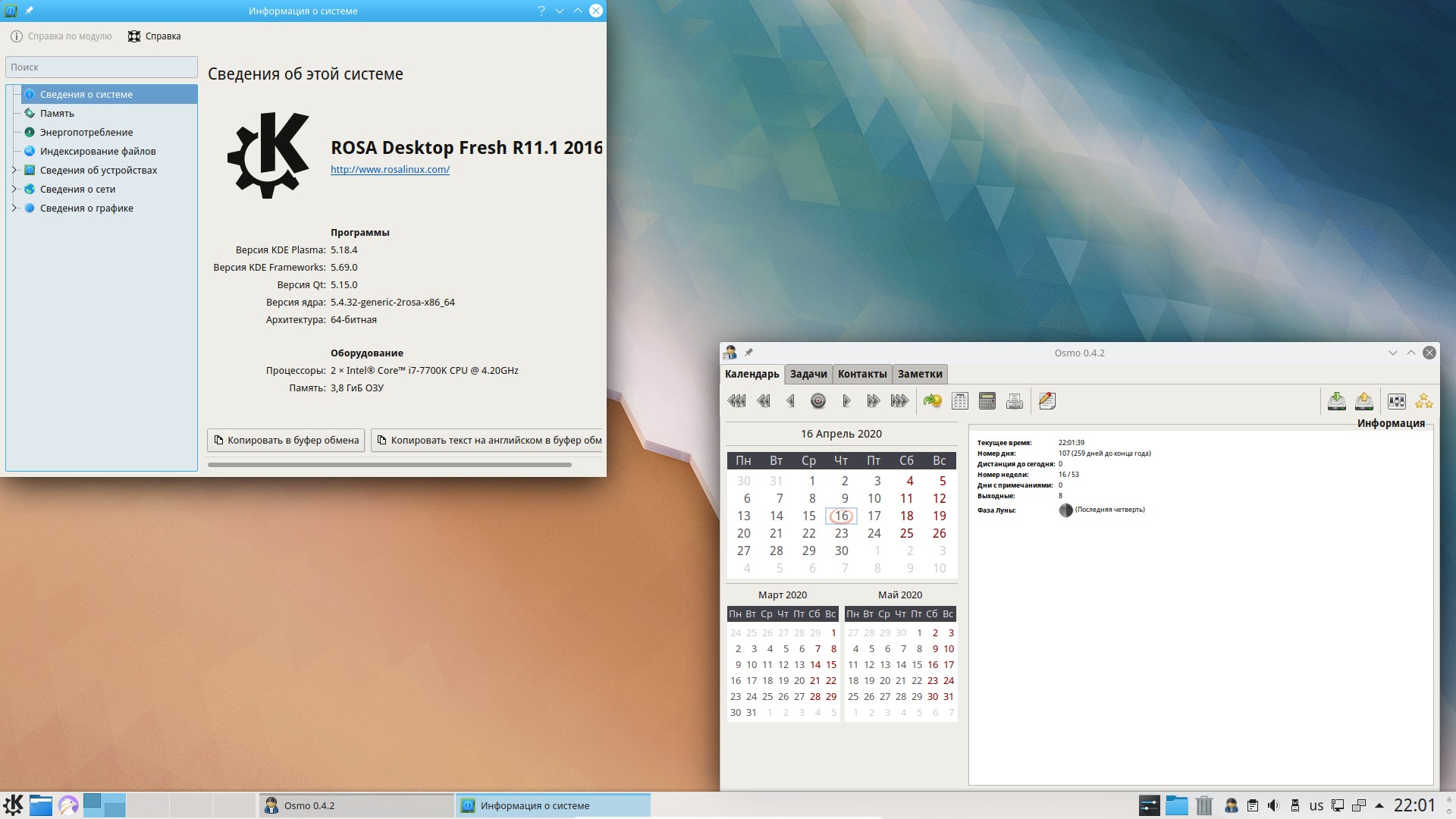Go to previous year in calendar
This screenshot has width=1456, height=819.
click(736, 401)
